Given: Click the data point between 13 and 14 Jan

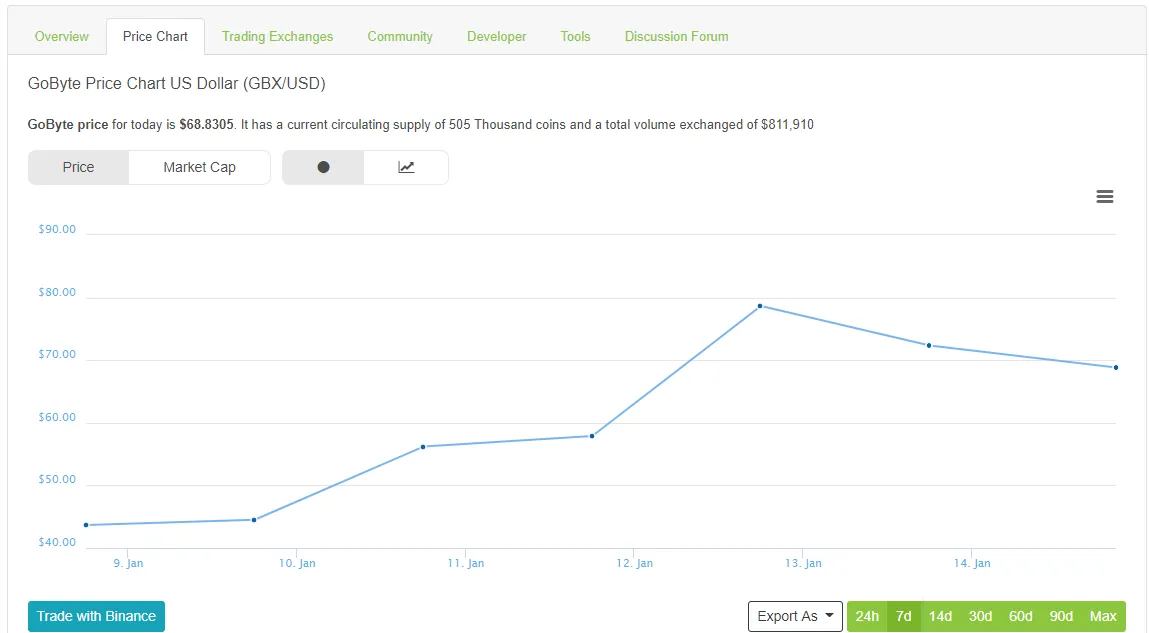Looking at the screenshot, I should tap(929, 346).
